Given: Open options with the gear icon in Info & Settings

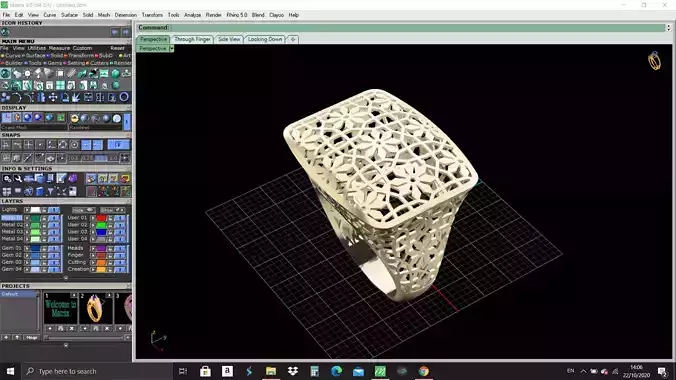Looking at the screenshot, I should pyautogui.click(x=7, y=178).
